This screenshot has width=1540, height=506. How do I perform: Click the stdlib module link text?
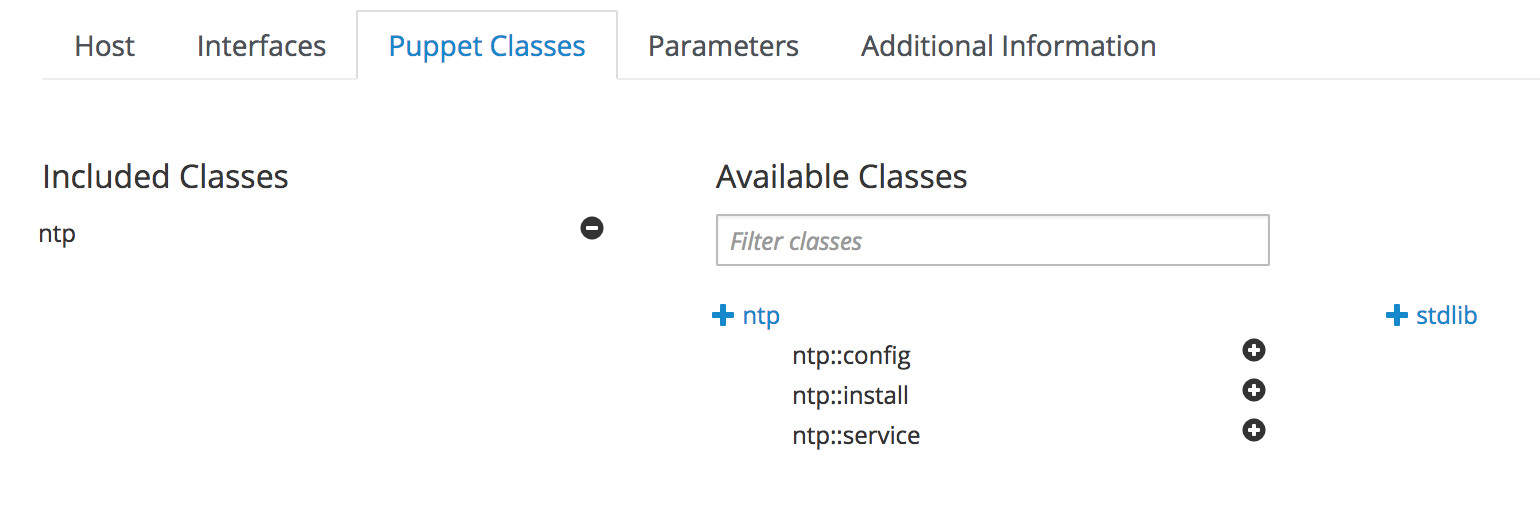(1446, 316)
